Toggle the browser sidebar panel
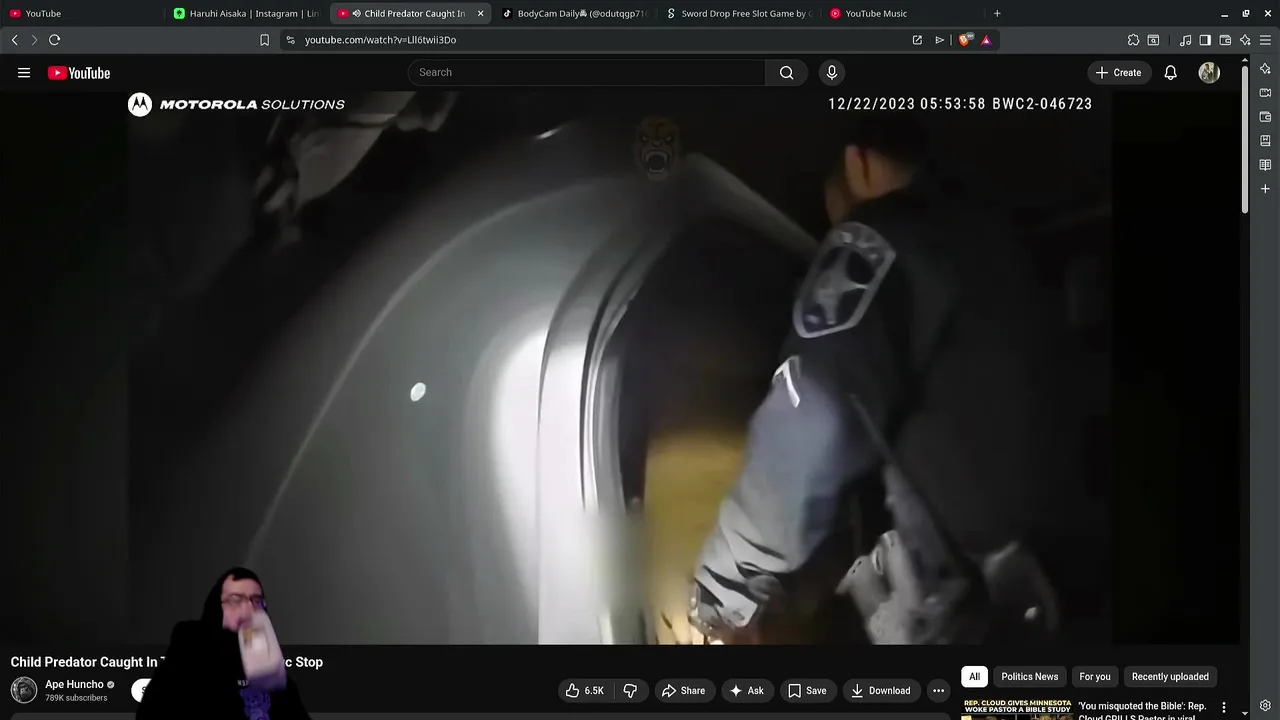Image resolution: width=1280 pixels, height=720 pixels. click(1205, 40)
